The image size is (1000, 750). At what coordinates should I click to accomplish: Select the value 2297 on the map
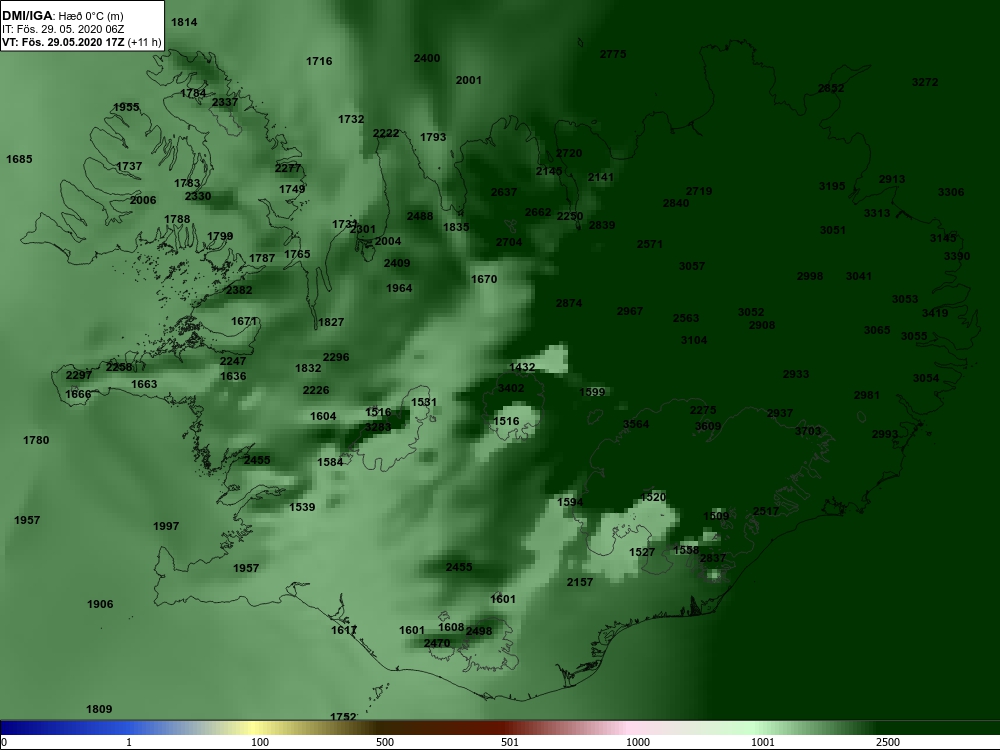79,375
